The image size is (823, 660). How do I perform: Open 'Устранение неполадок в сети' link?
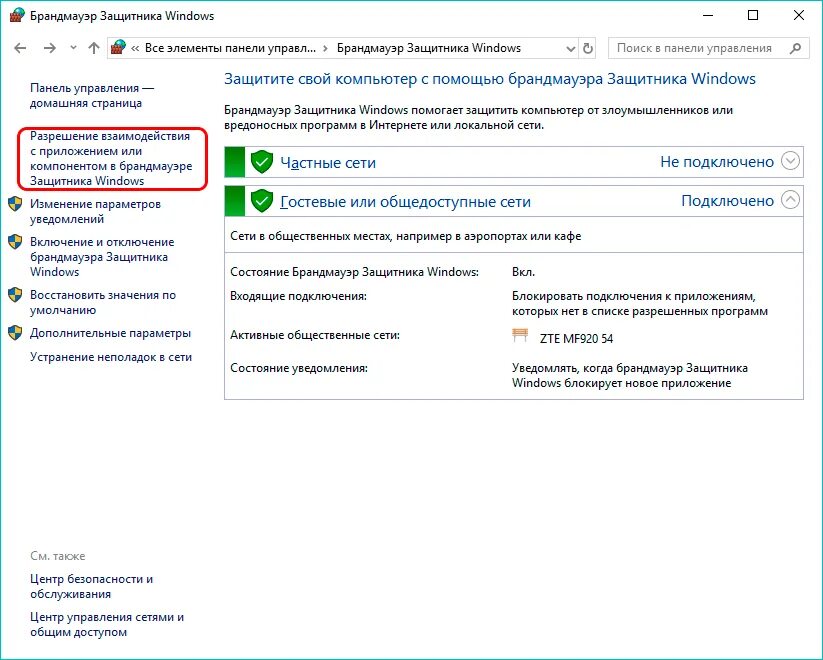pyautogui.click(x=111, y=357)
